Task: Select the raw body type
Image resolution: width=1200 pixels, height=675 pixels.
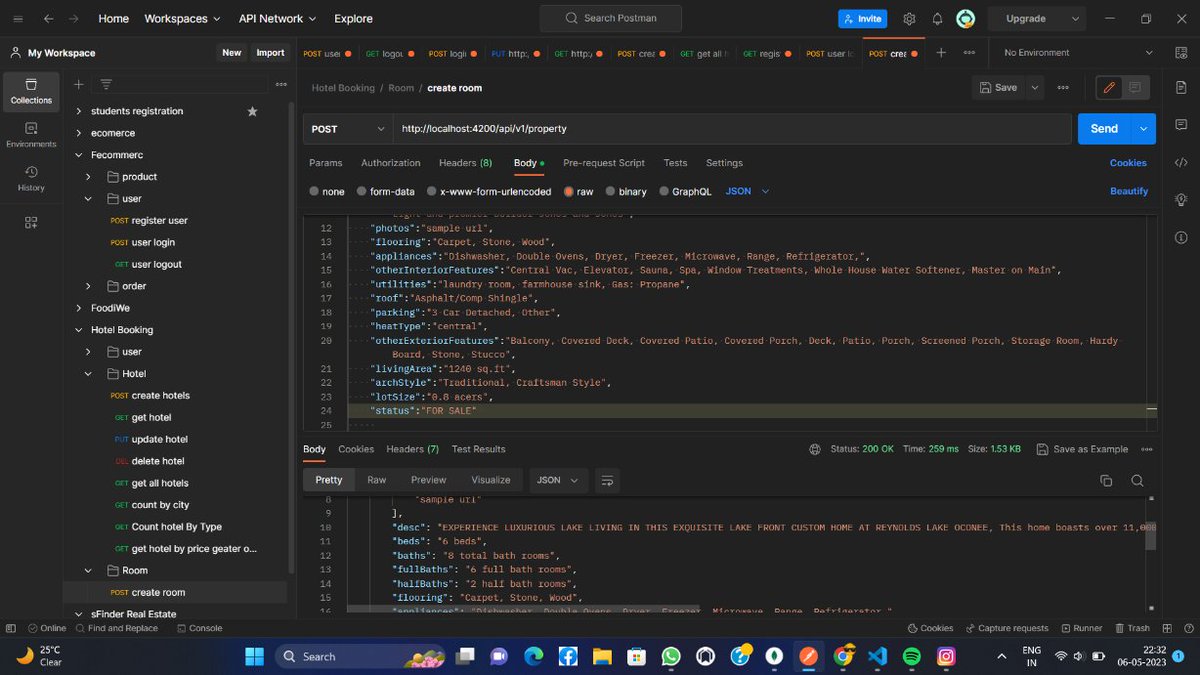Action: (578, 191)
